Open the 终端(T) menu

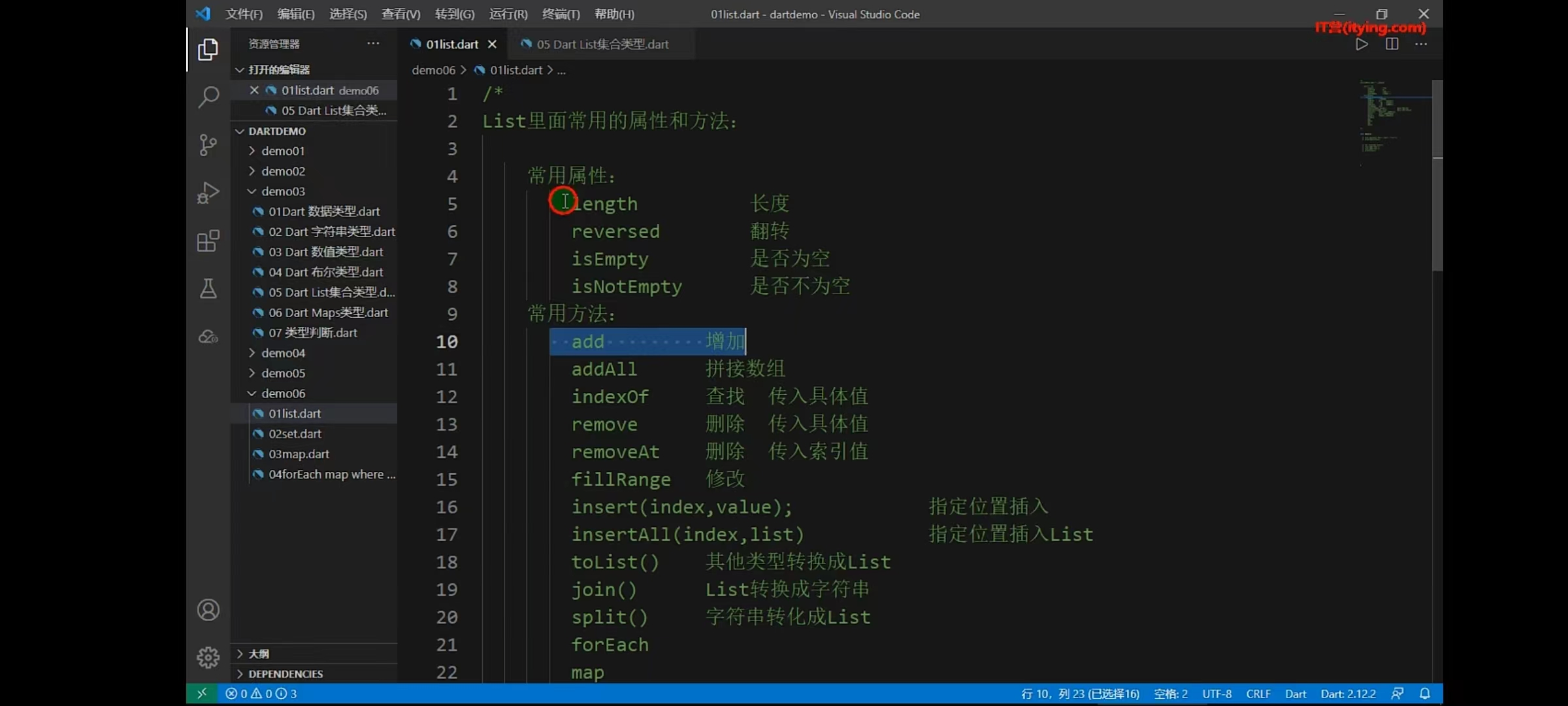pyautogui.click(x=561, y=14)
